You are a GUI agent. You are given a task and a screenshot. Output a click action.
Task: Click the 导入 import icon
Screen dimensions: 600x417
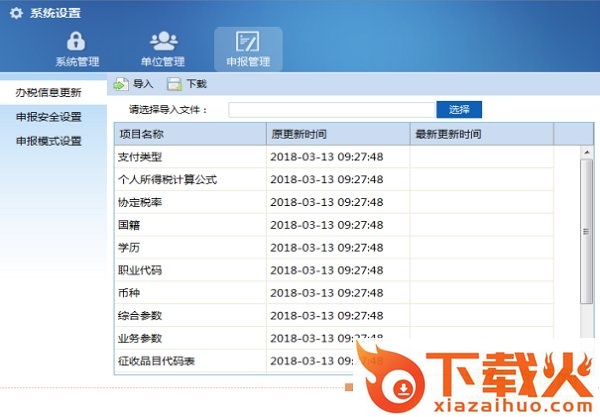coord(120,85)
